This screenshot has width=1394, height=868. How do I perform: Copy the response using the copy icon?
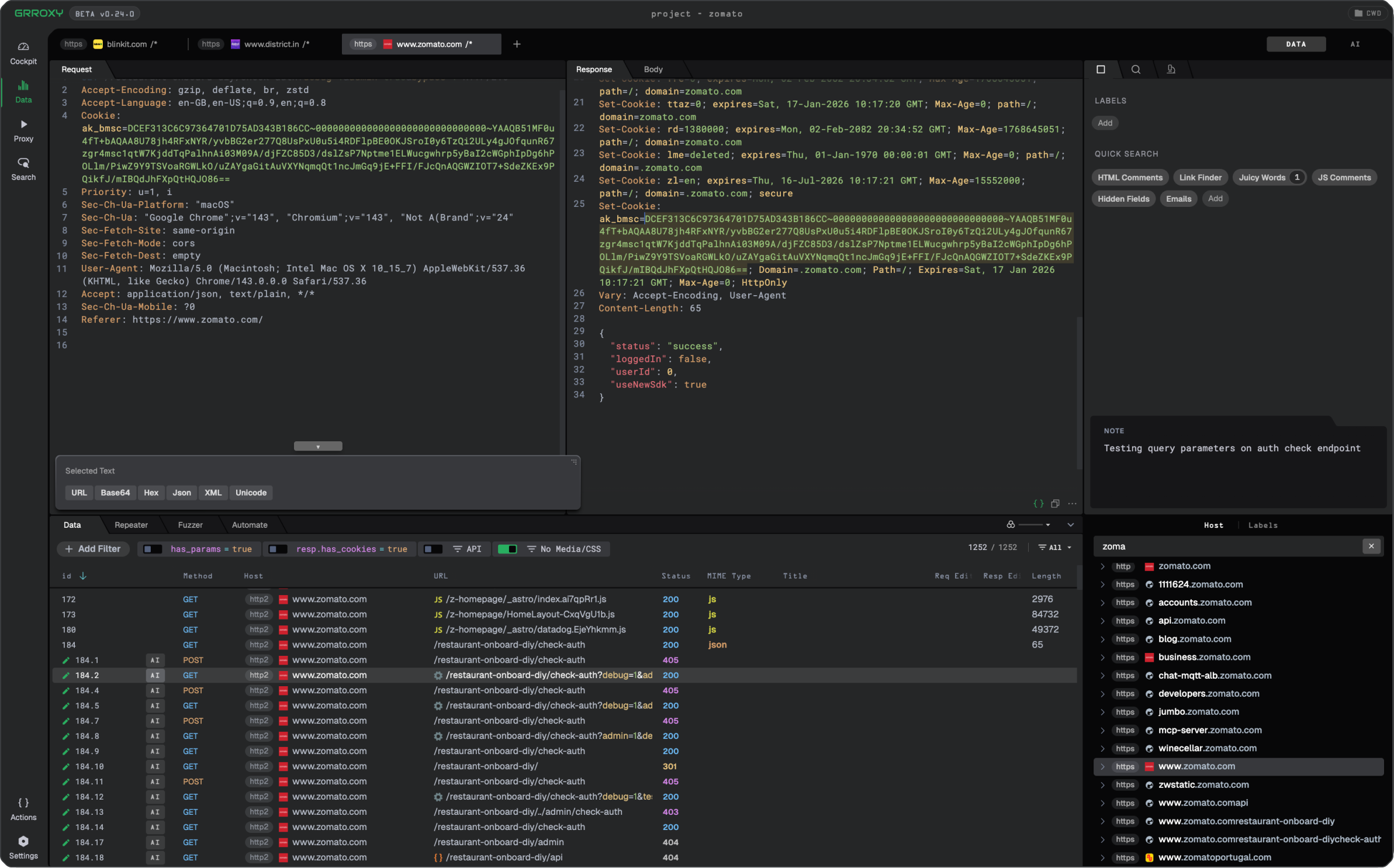tap(1056, 503)
